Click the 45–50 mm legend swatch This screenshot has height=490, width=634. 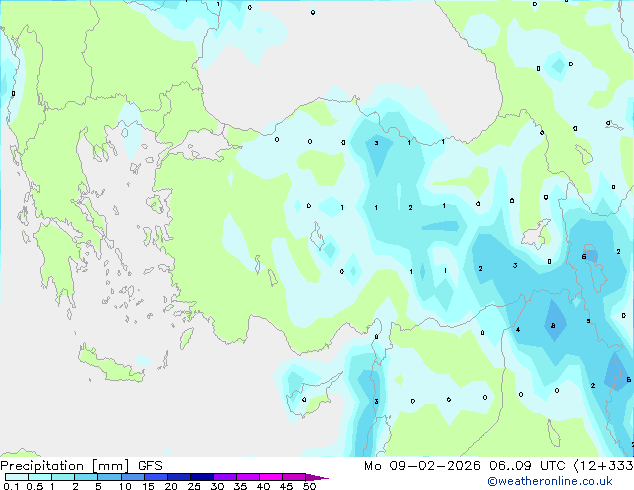click(294, 477)
